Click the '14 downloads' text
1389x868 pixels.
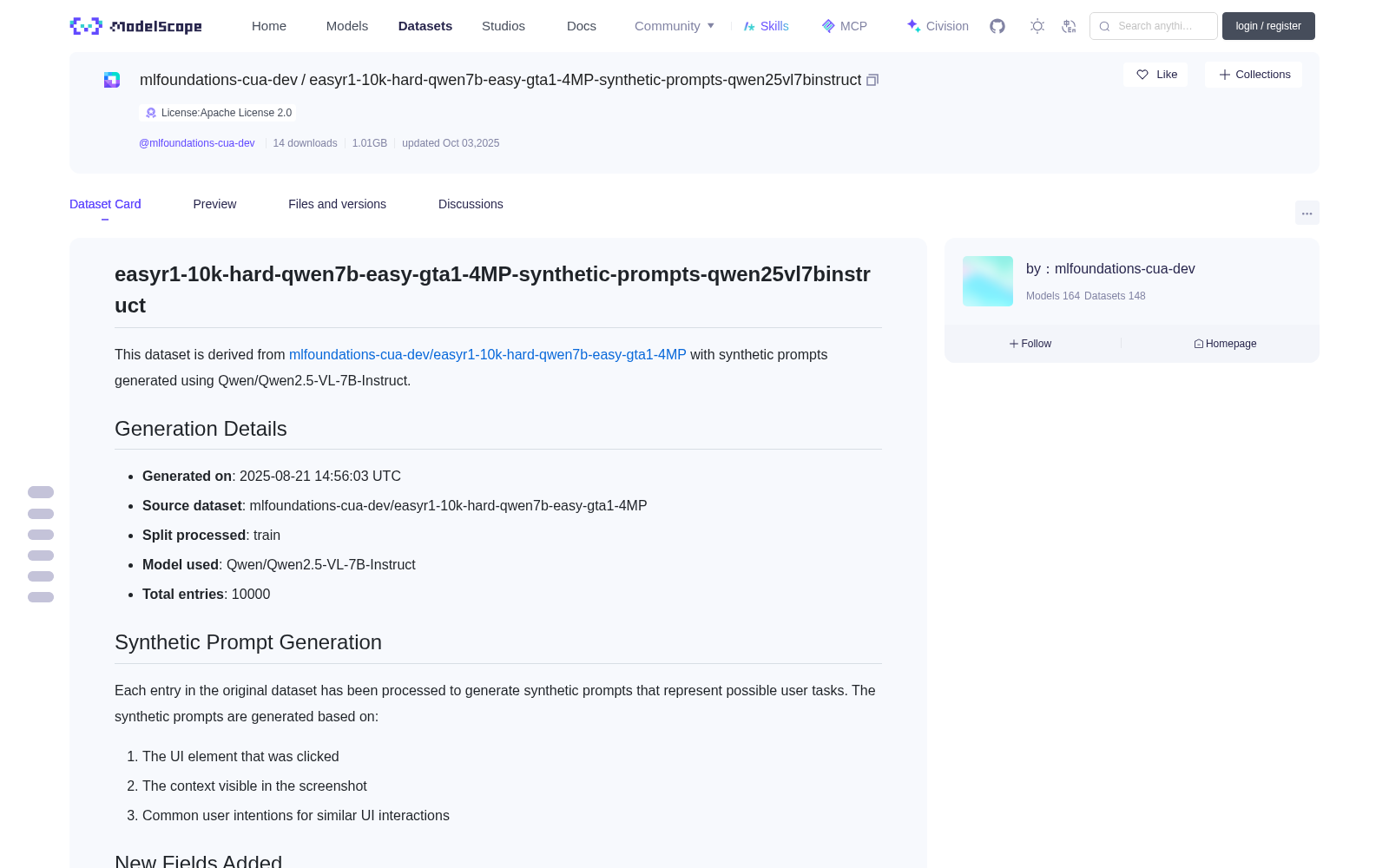pyautogui.click(x=305, y=143)
